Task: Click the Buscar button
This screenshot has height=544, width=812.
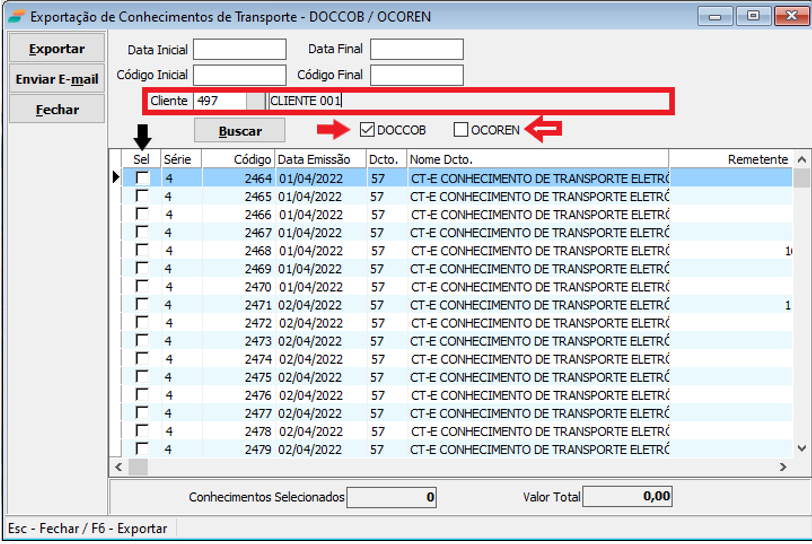Action: tap(240, 131)
